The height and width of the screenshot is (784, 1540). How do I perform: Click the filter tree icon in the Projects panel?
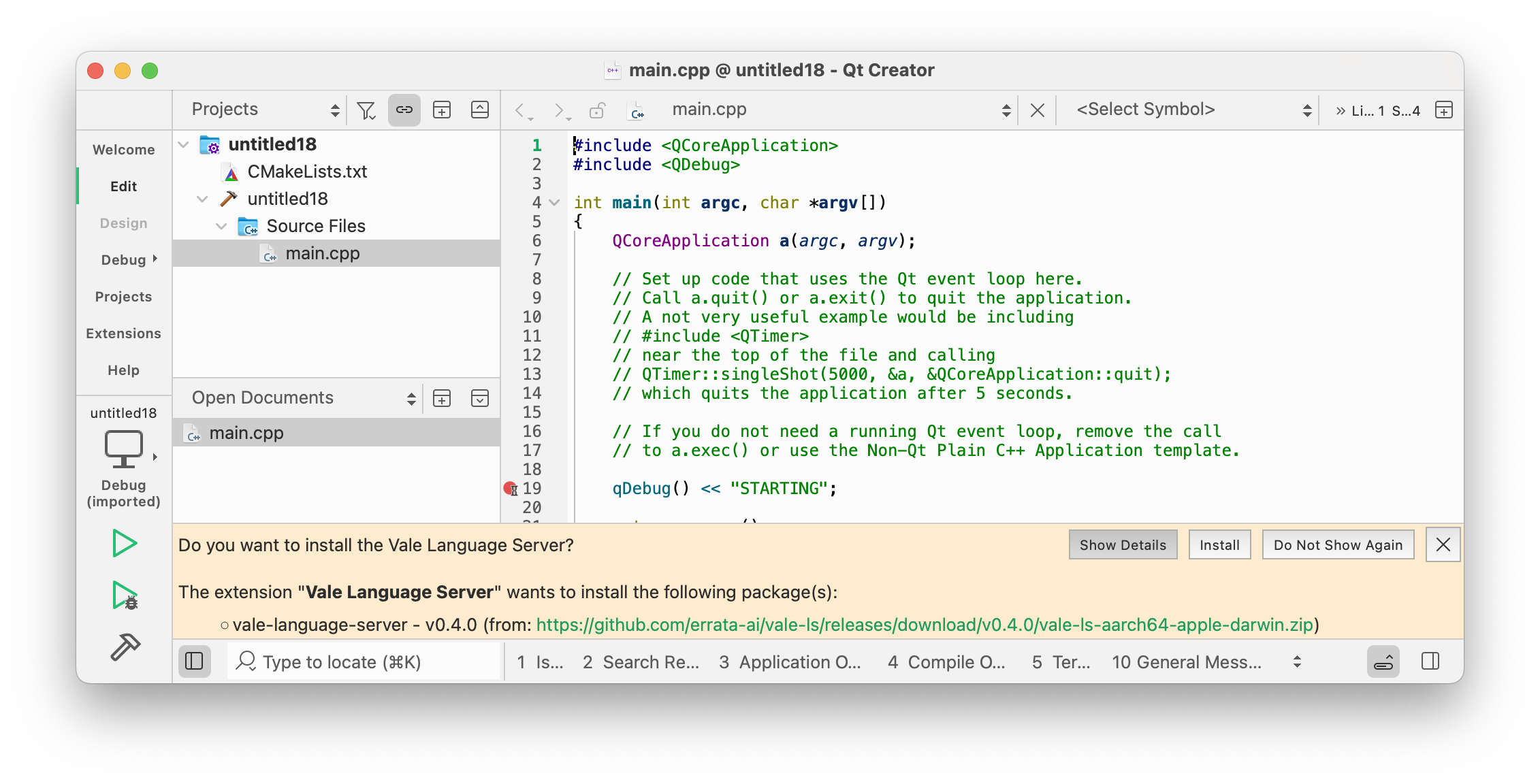coord(366,110)
